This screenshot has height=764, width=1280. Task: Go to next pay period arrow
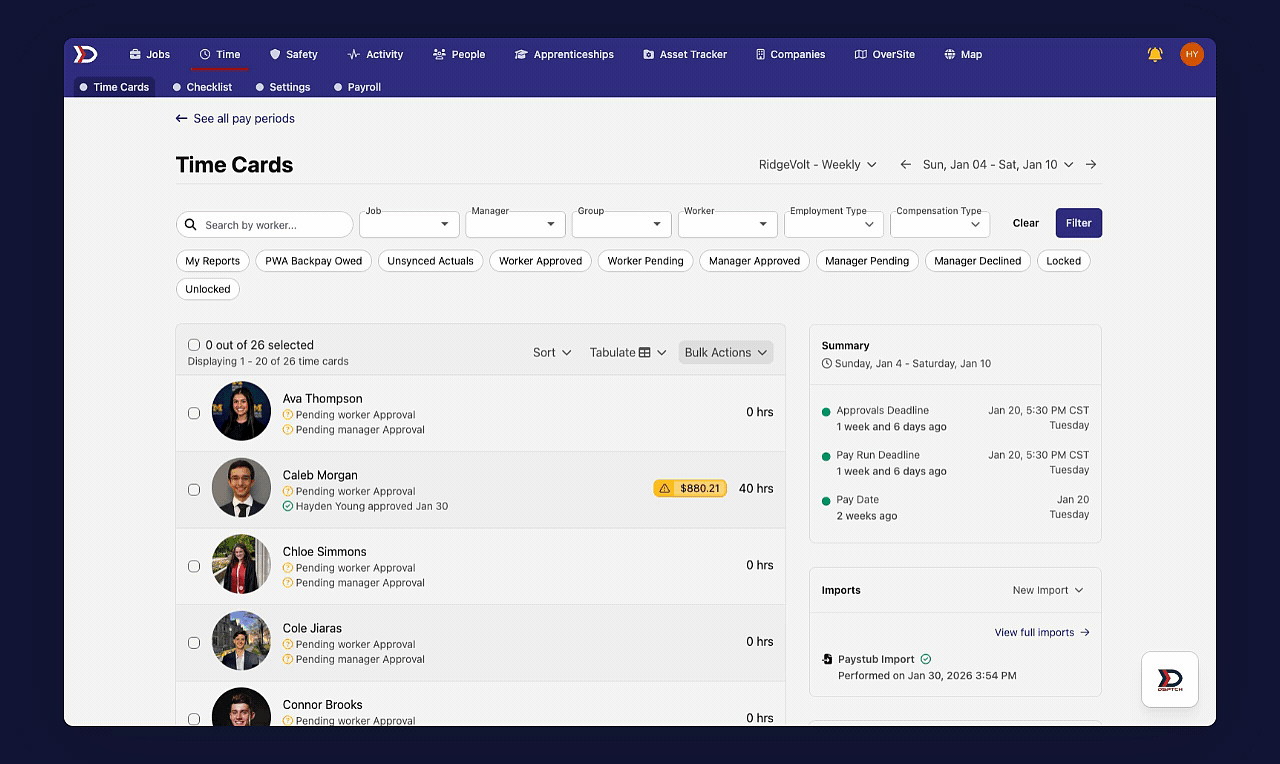(x=1091, y=164)
